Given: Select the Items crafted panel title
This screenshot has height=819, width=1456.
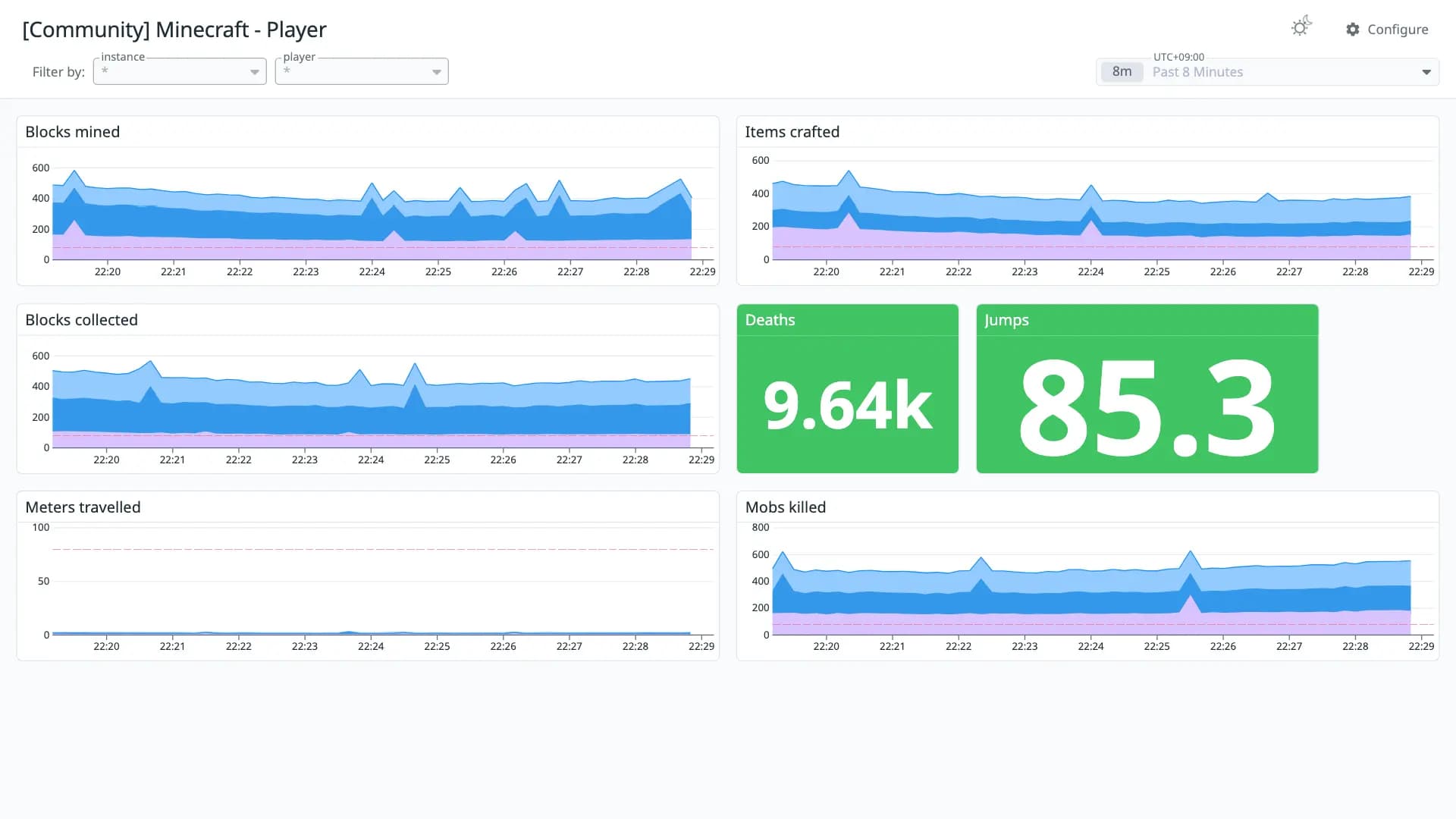Looking at the screenshot, I should (792, 132).
